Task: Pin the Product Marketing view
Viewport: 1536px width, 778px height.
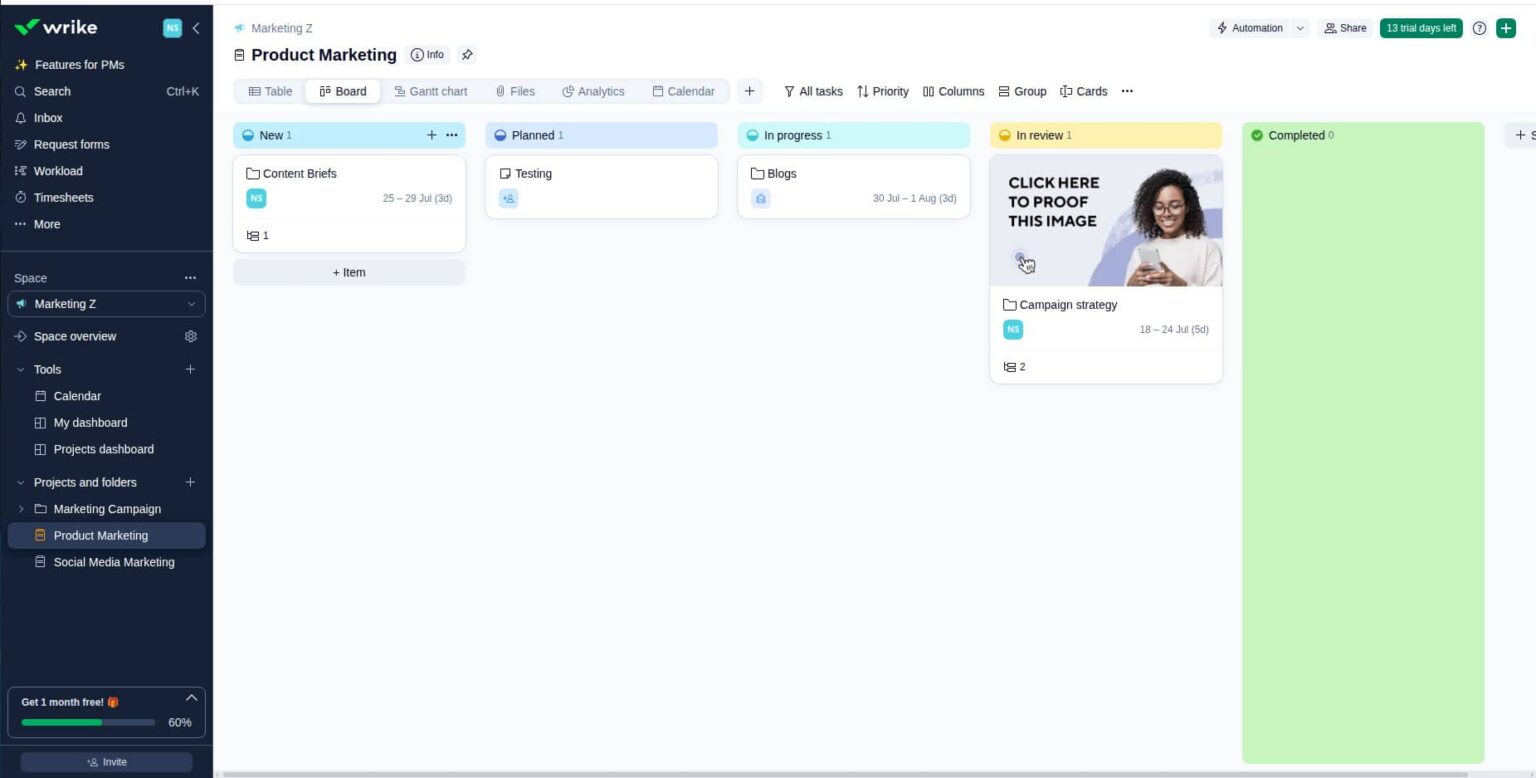Action: pos(467,55)
